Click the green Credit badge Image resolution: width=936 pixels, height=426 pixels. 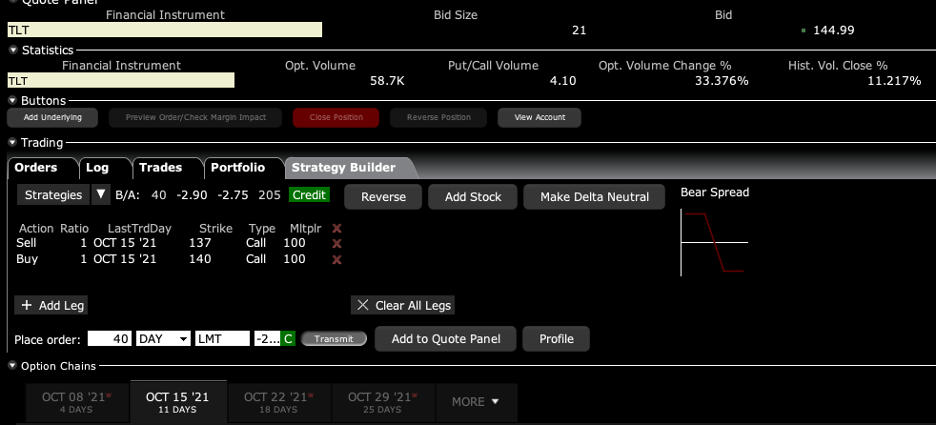click(x=309, y=195)
